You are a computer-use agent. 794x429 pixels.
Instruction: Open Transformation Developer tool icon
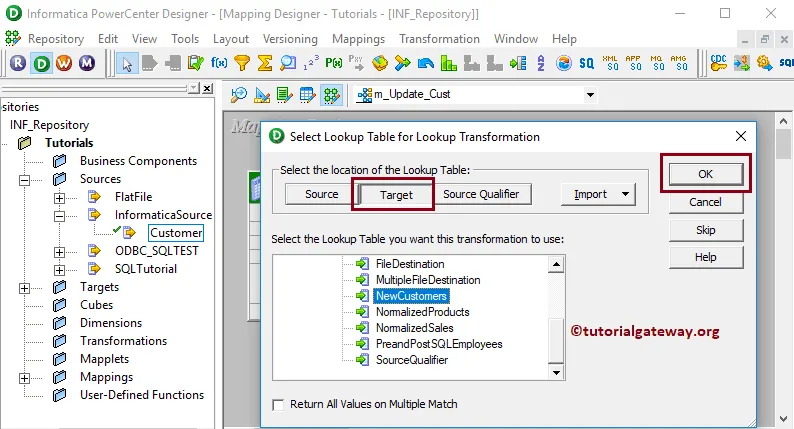285,95
